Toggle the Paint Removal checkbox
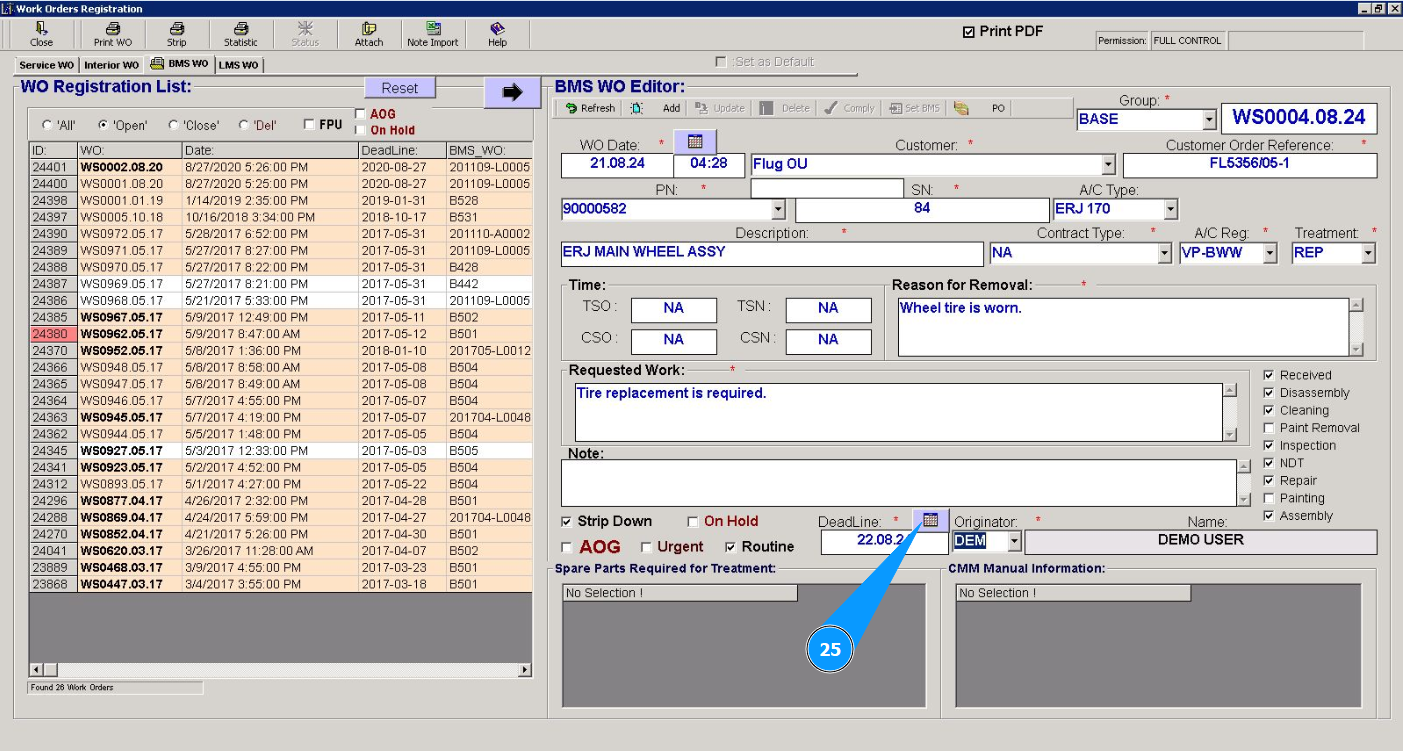The width and height of the screenshot is (1403, 751). click(x=1268, y=428)
